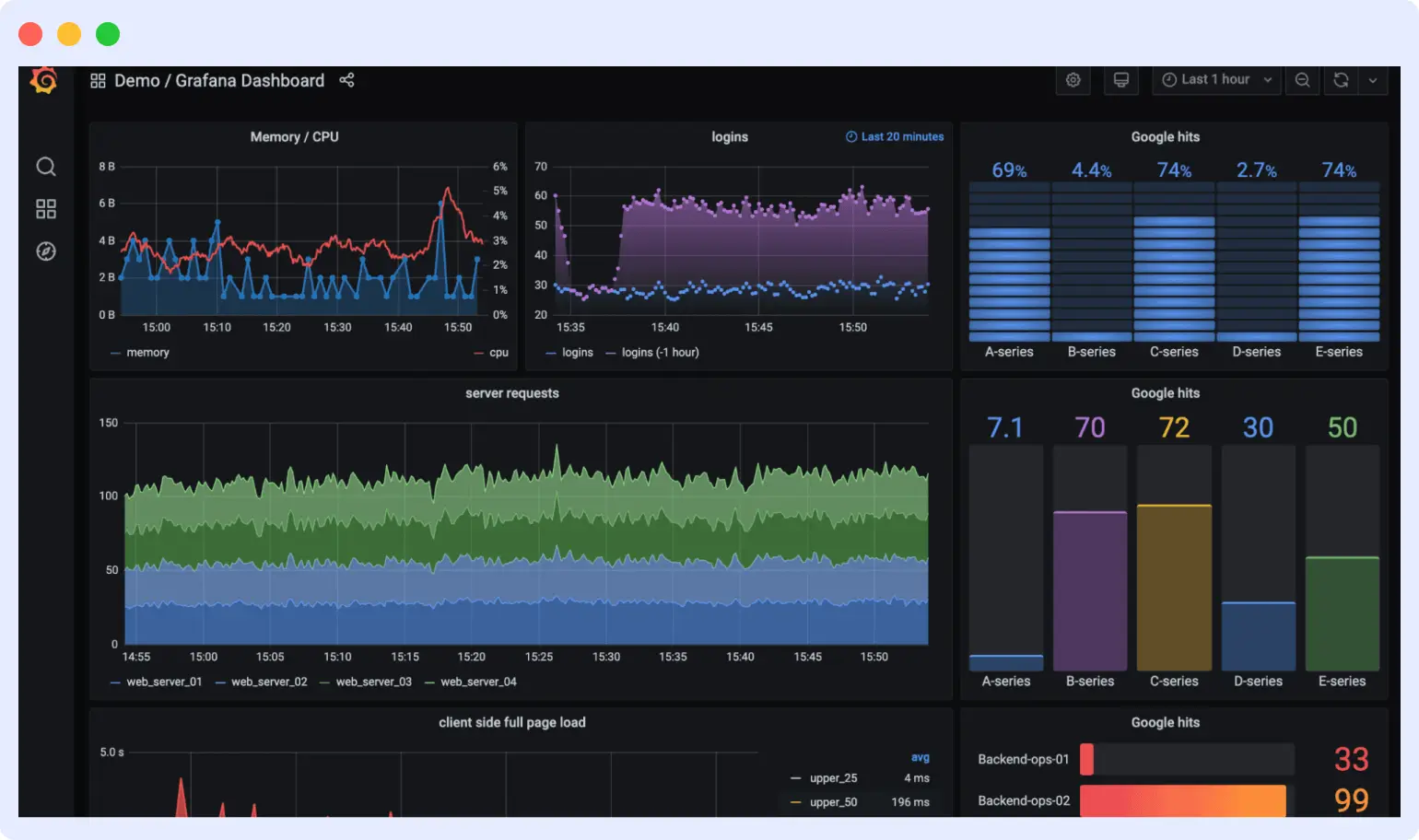This screenshot has width=1419, height=840.
Task: Click the E-series green bar gauge
Action: 1343,613
